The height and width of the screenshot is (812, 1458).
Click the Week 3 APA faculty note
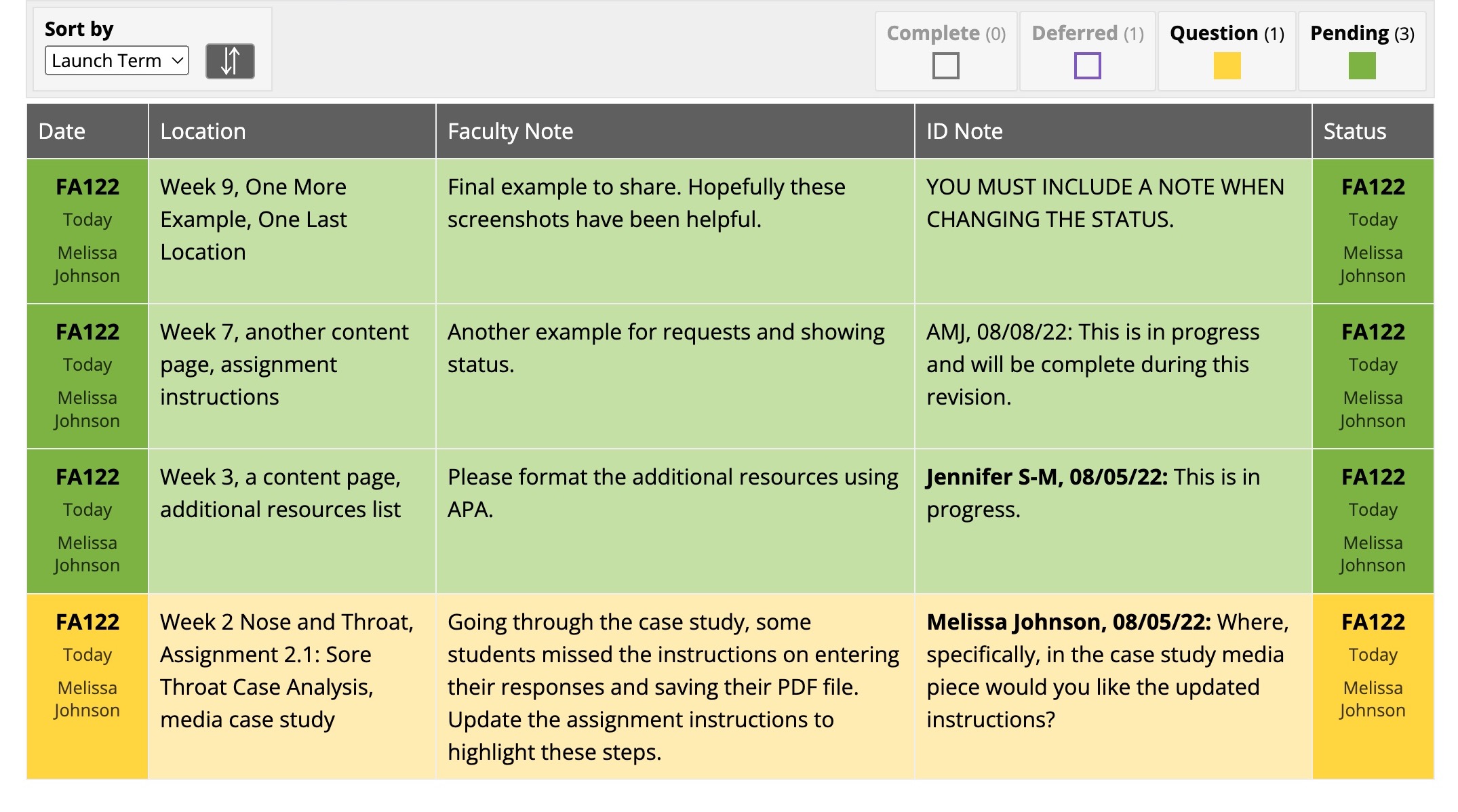tap(673, 493)
